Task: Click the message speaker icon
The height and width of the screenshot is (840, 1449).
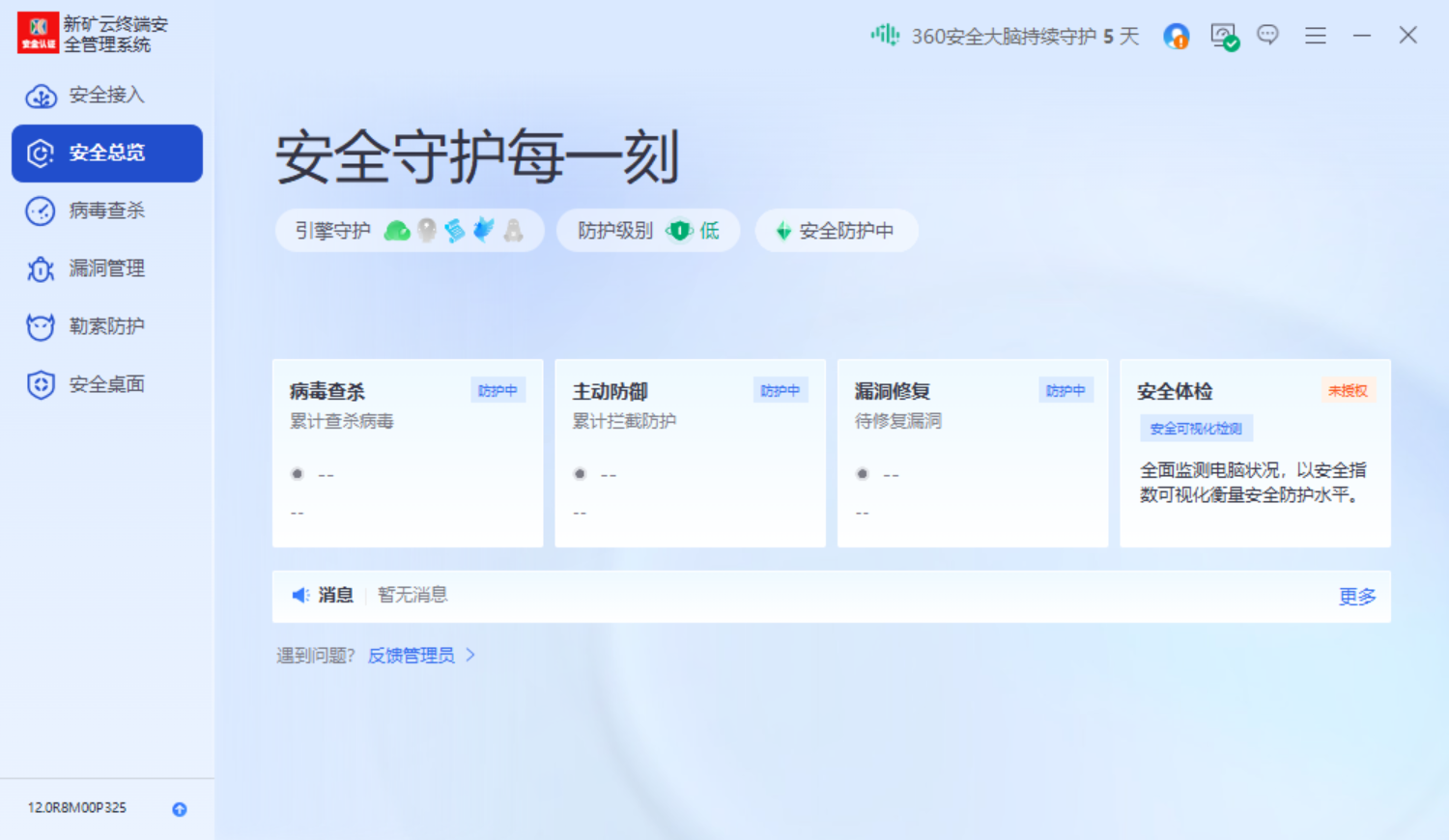Action: point(300,596)
